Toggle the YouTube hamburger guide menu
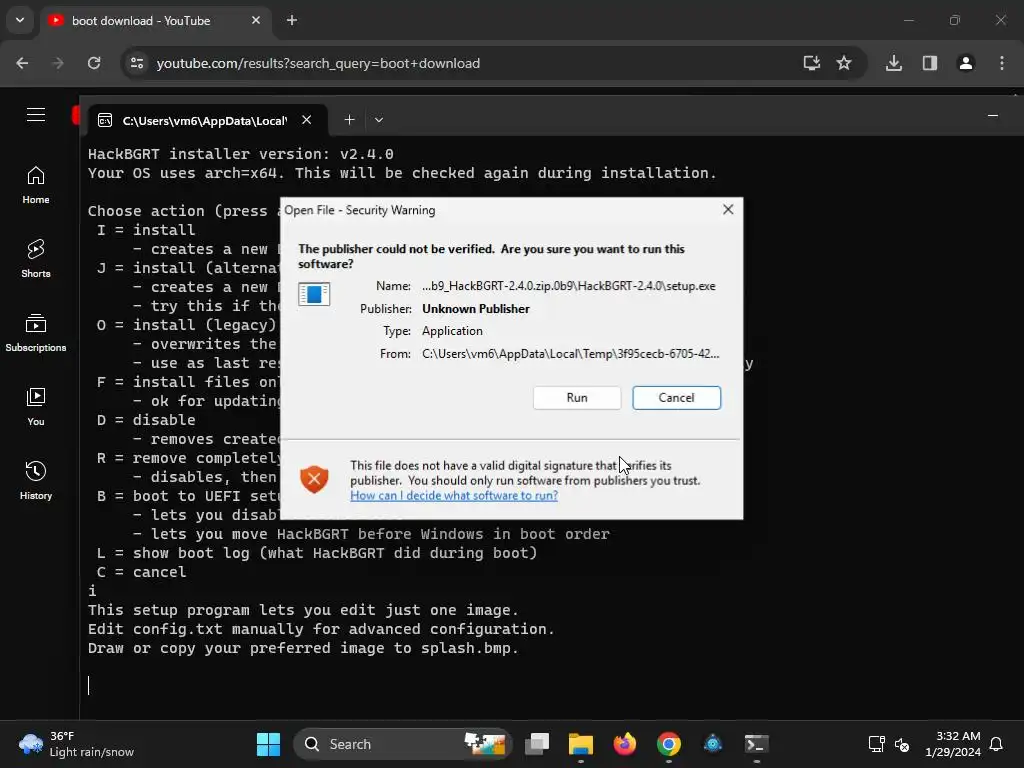The width and height of the screenshot is (1024, 768). 36,115
